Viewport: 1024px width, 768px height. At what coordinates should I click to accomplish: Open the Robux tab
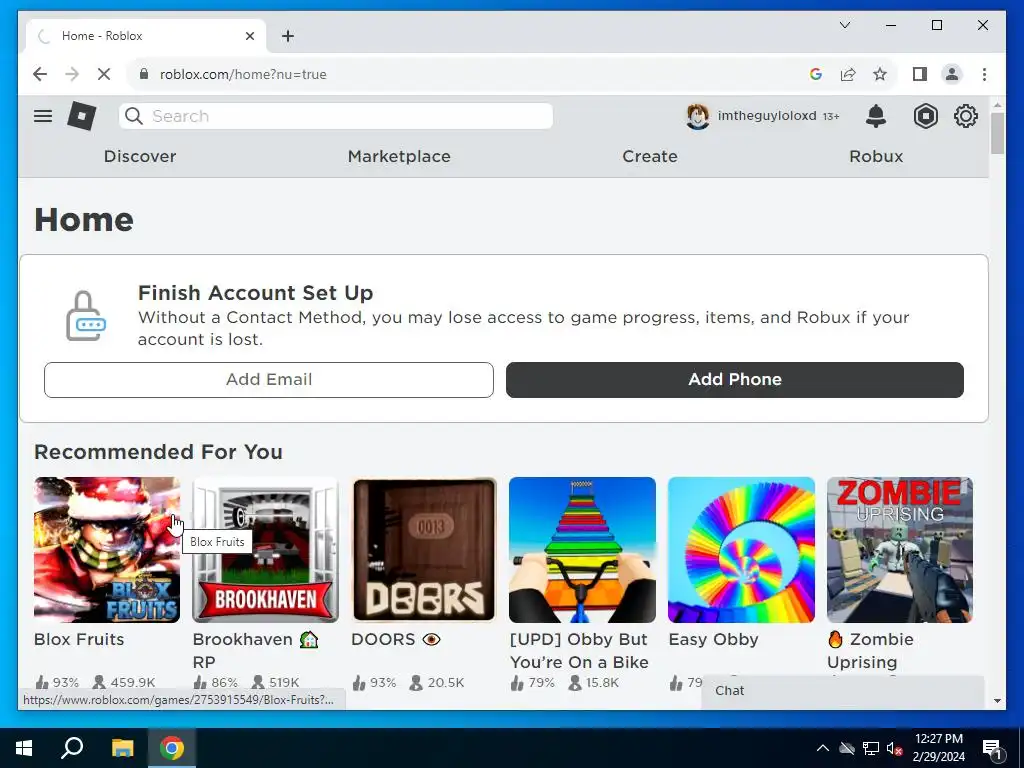tap(876, 156)
